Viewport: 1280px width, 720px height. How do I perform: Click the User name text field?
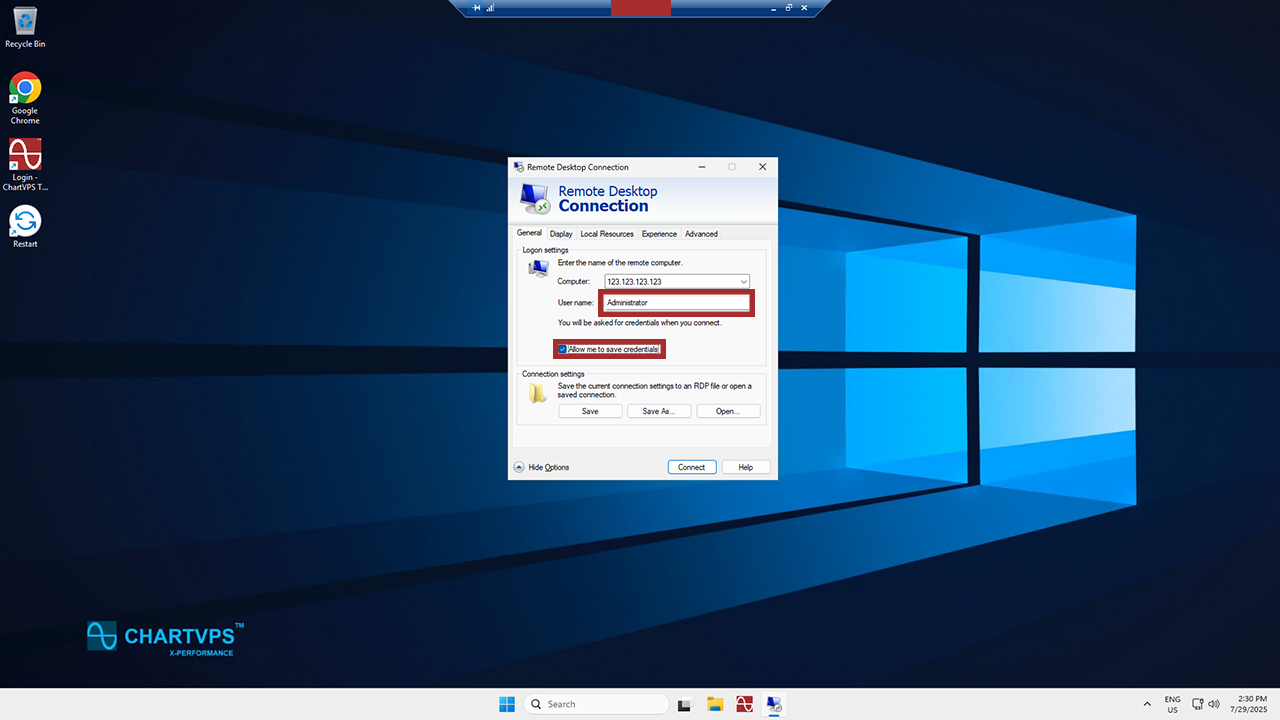pyautogui.click(x=677, y=302)
